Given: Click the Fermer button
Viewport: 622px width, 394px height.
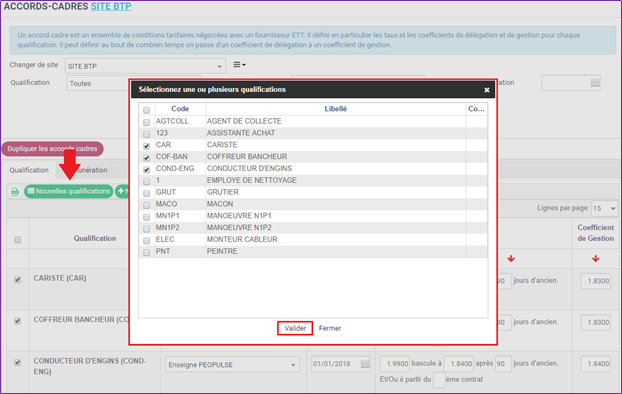Looking at the screenshot, I should point(330,328).
